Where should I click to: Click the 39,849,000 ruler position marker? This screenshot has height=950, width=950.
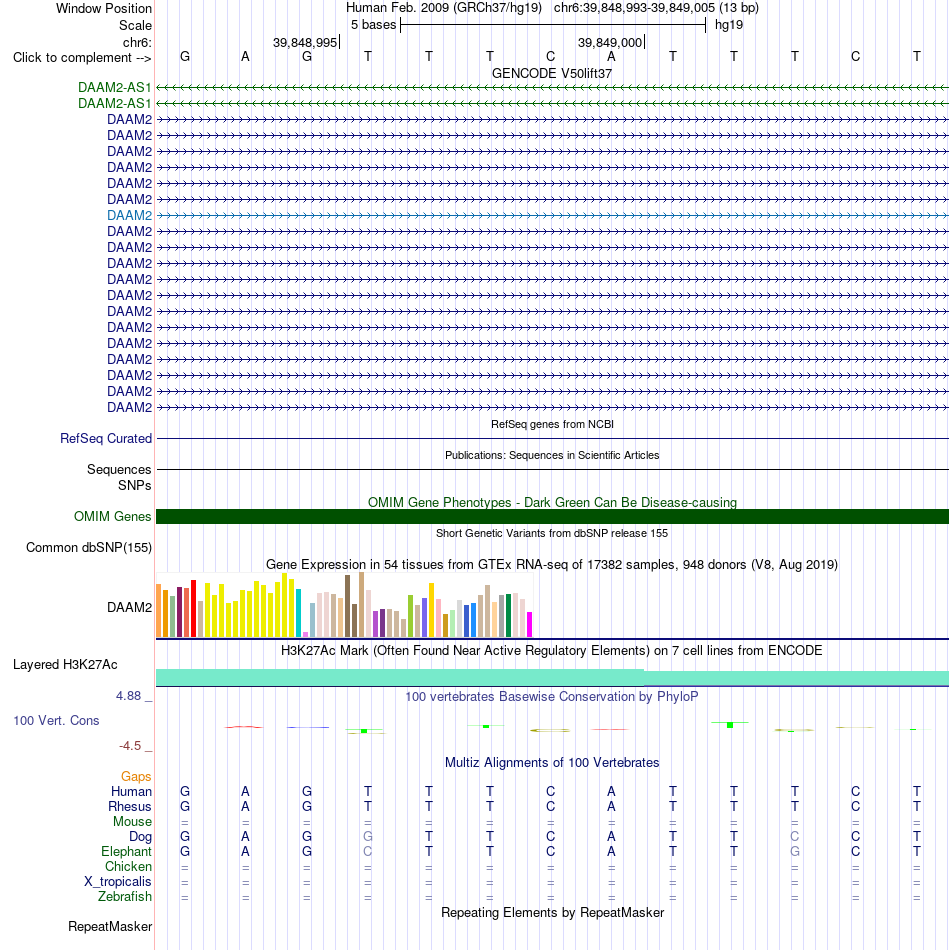pyautogui.click(x=610, y=42)
